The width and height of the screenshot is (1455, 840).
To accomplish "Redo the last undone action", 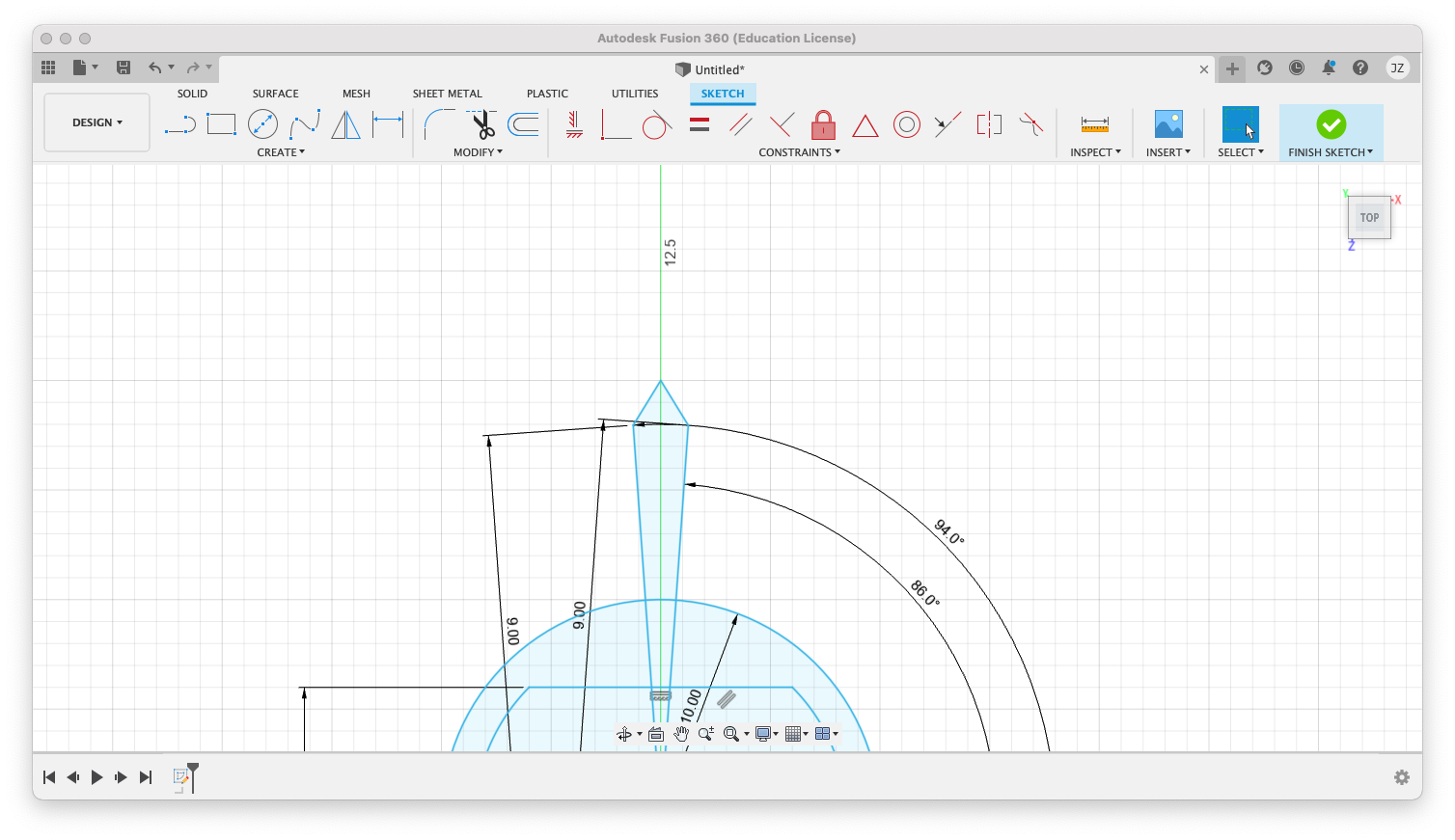I will [x=193, y=68].
